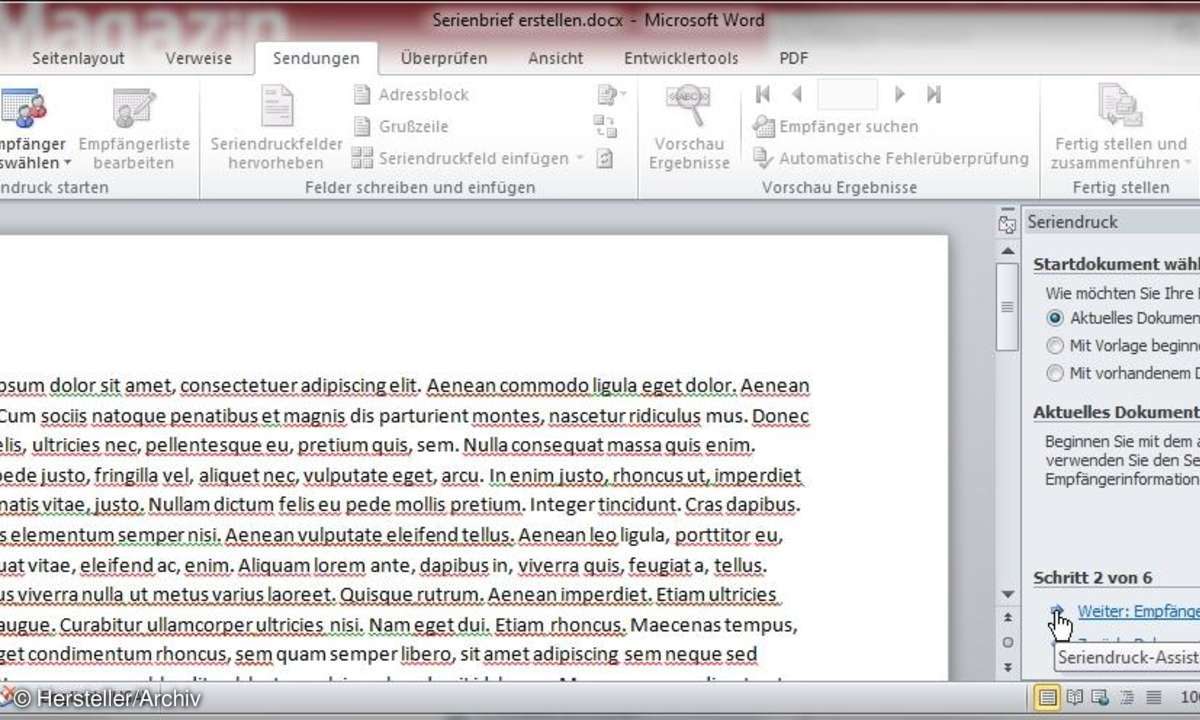1200x720 pixels.
Task: Switch to Draft view
Action: coord(1153,696)
